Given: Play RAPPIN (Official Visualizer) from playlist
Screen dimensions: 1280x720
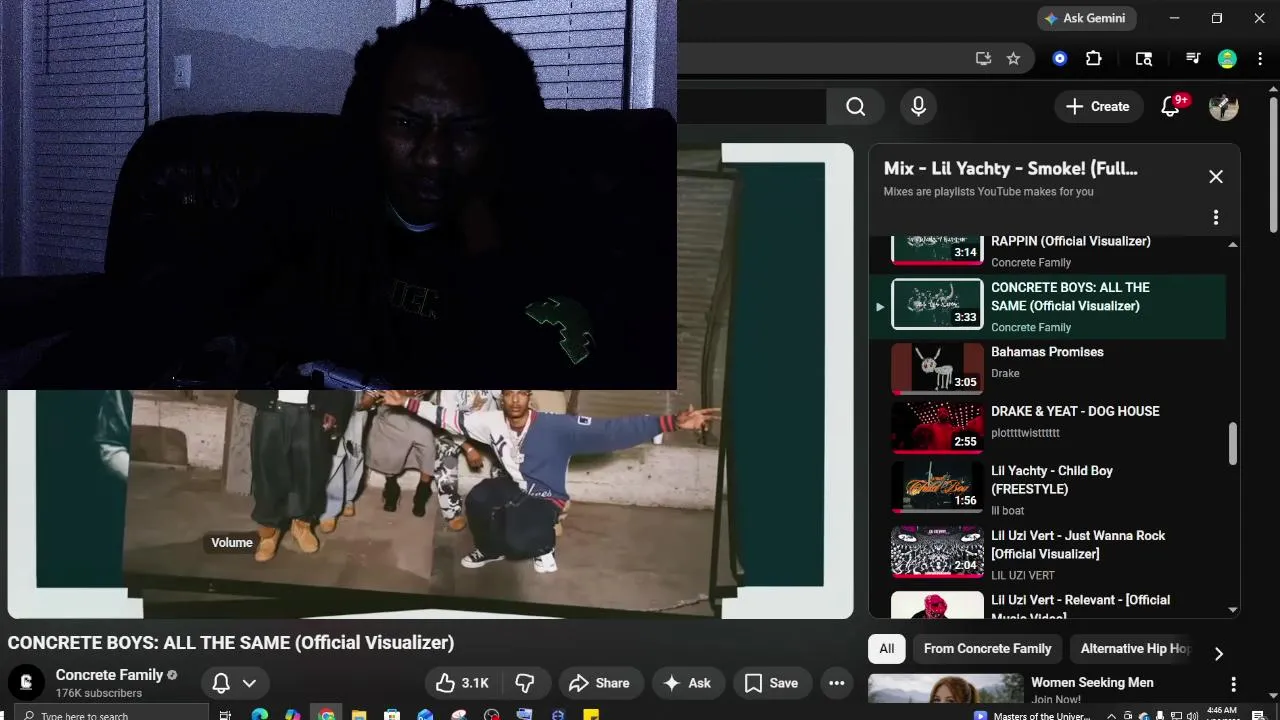Looking at the screenshot, I should 1071,241.
